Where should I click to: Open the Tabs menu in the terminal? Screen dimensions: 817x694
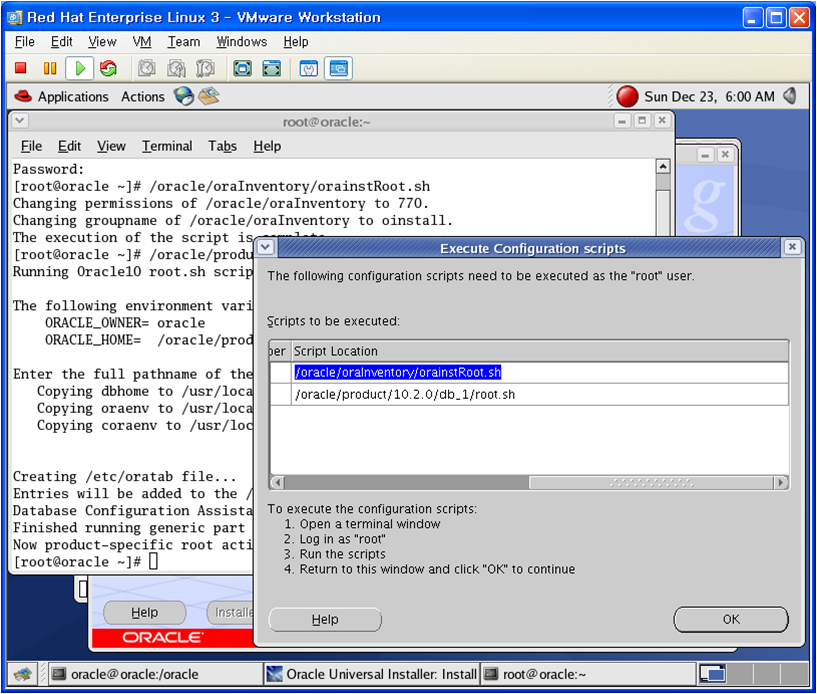(x=222, y=146)
